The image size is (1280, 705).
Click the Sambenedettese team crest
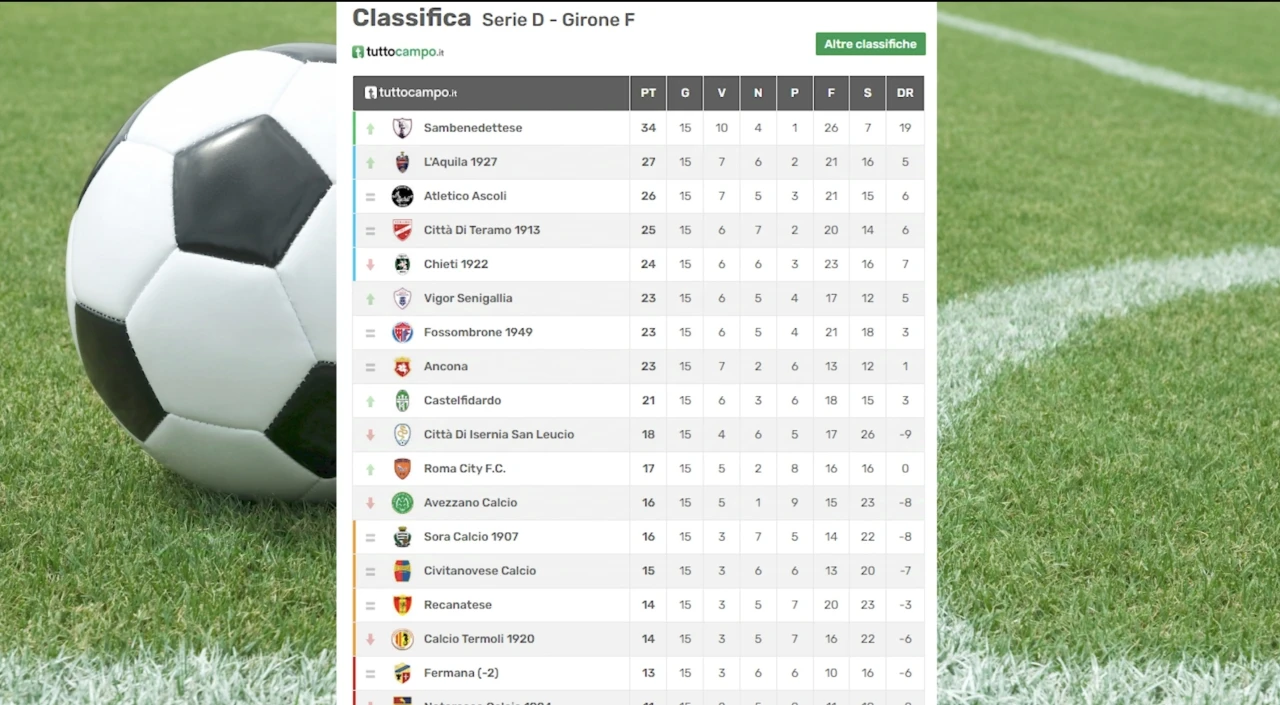[x=402, y=128]
